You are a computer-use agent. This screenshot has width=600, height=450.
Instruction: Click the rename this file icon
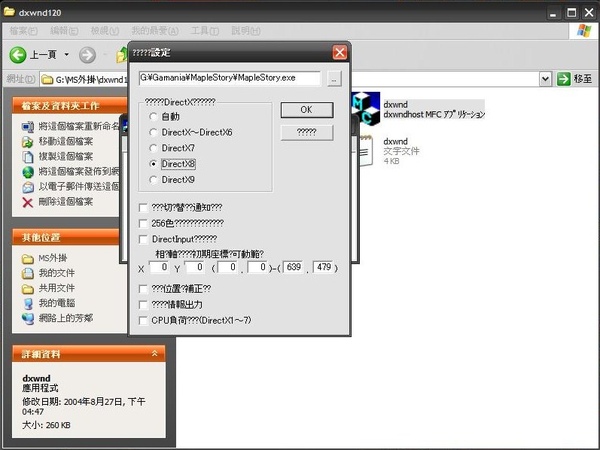(28, 126)
